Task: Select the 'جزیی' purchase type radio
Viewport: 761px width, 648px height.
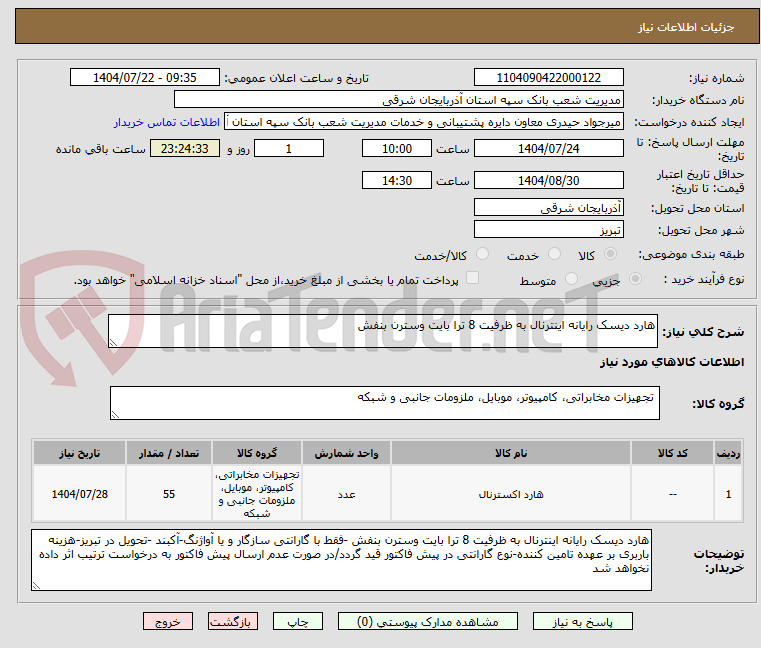Action: pyautogui.click(x=635, y=279)
